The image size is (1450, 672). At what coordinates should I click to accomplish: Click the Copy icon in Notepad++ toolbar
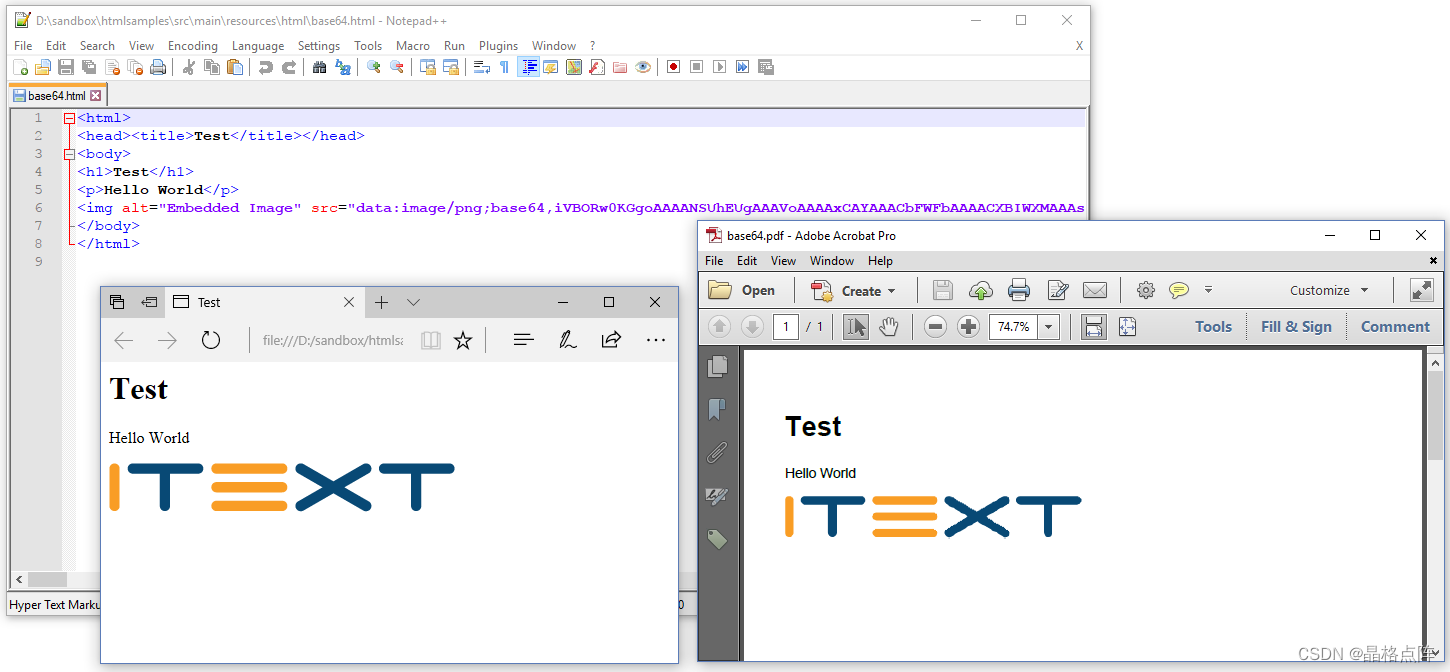[212, 67]
